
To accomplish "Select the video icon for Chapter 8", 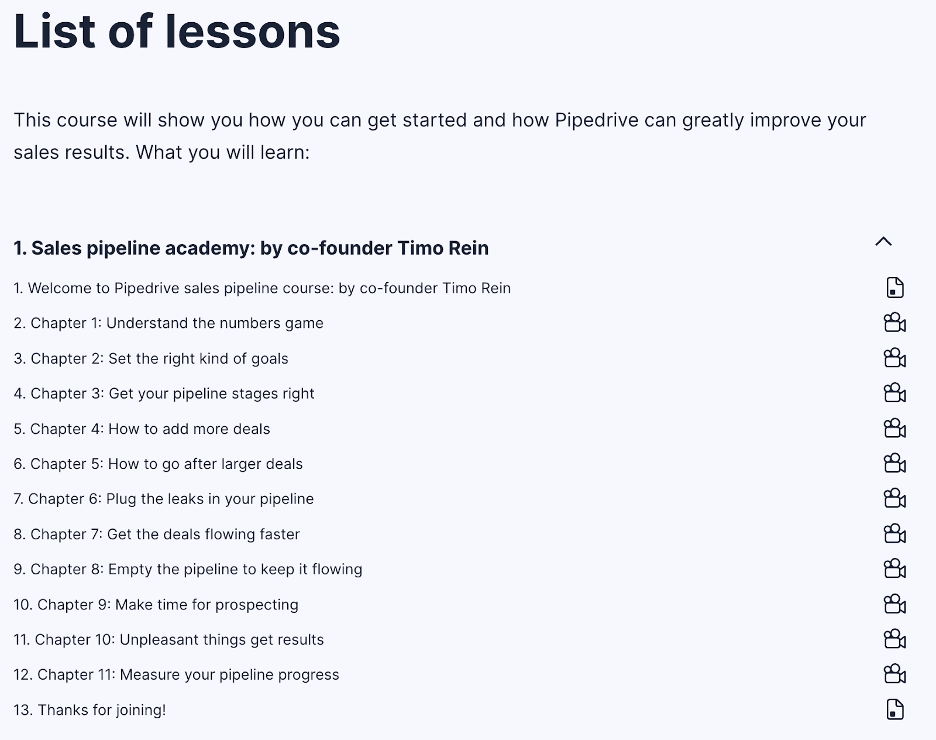I will point(893,568).
